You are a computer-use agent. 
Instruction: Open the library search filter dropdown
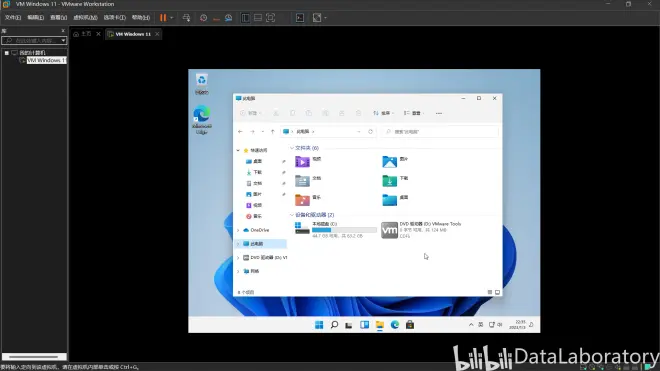click(x=64, y=40)
